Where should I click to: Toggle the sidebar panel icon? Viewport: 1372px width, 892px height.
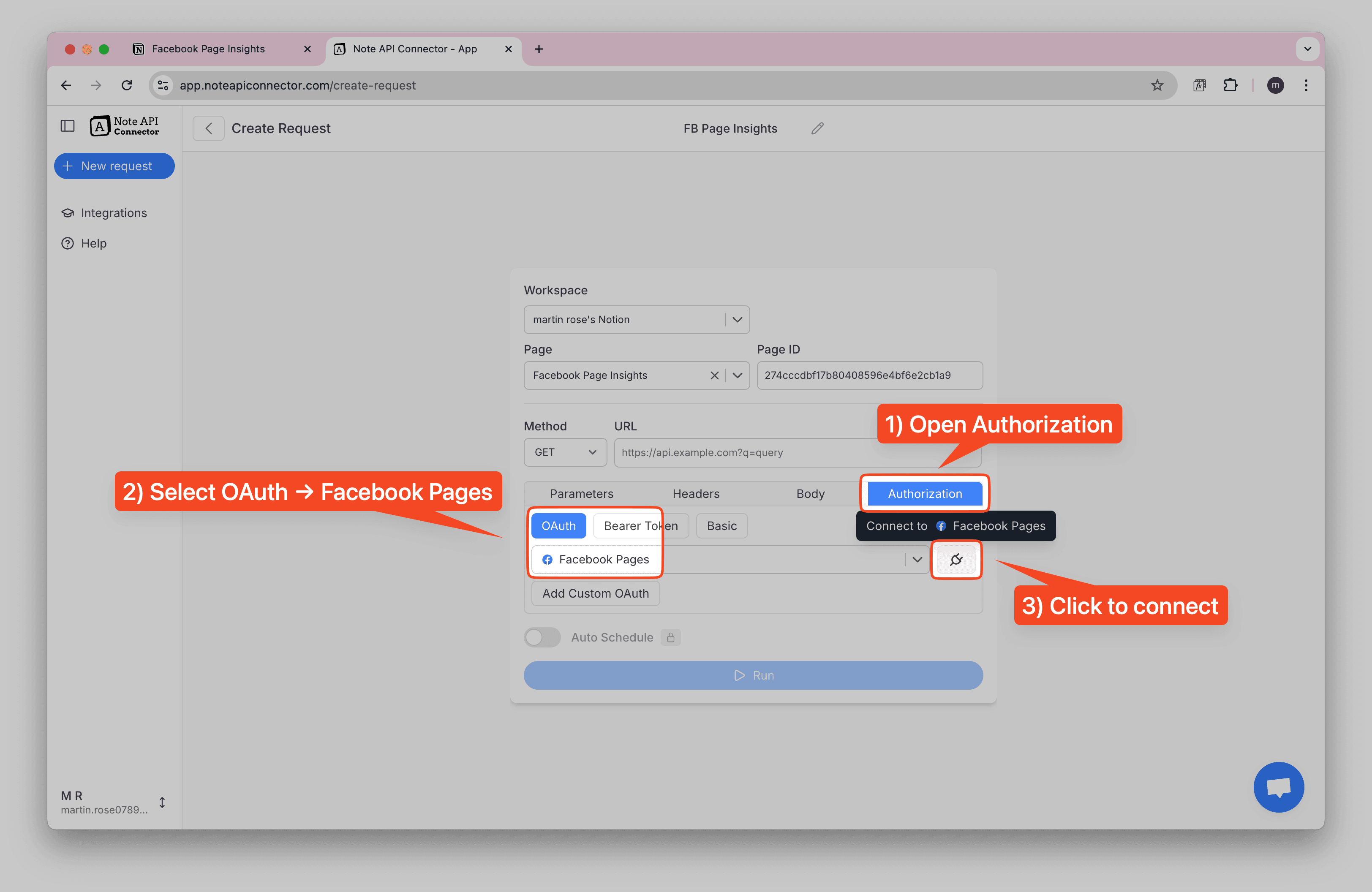coord(68,126)
